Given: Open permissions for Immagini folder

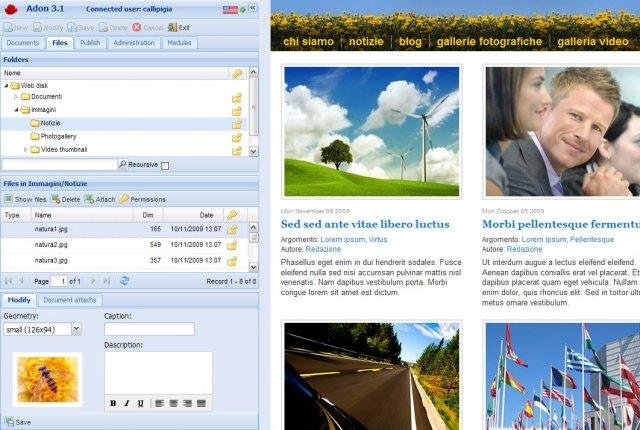Looking at the screenshot, I should click(x=237, y=111).
